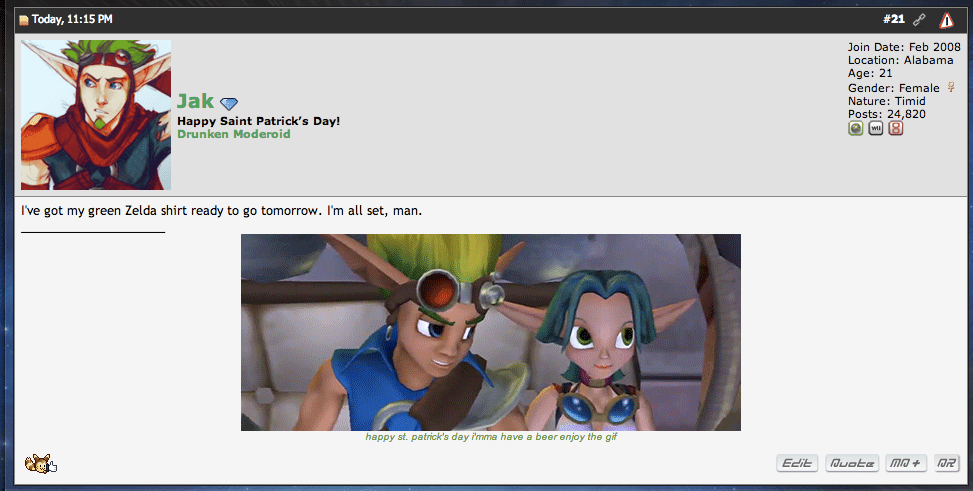Click the green Zelda shirt post message text

pyautogui.click(x=222, y=210)
